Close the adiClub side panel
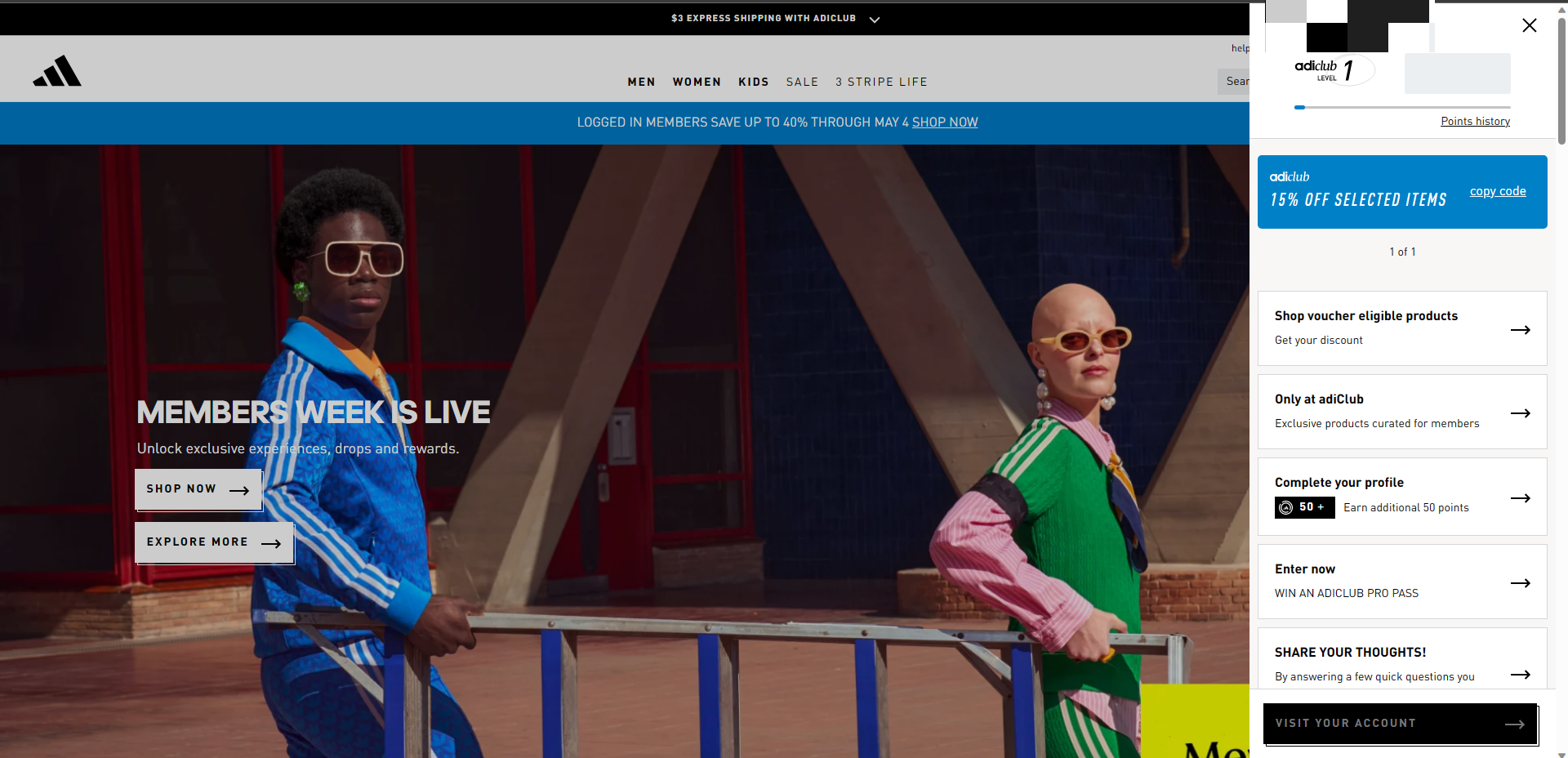The width and height of the screenshot is (1568, 758). [x=1530, y=25]
